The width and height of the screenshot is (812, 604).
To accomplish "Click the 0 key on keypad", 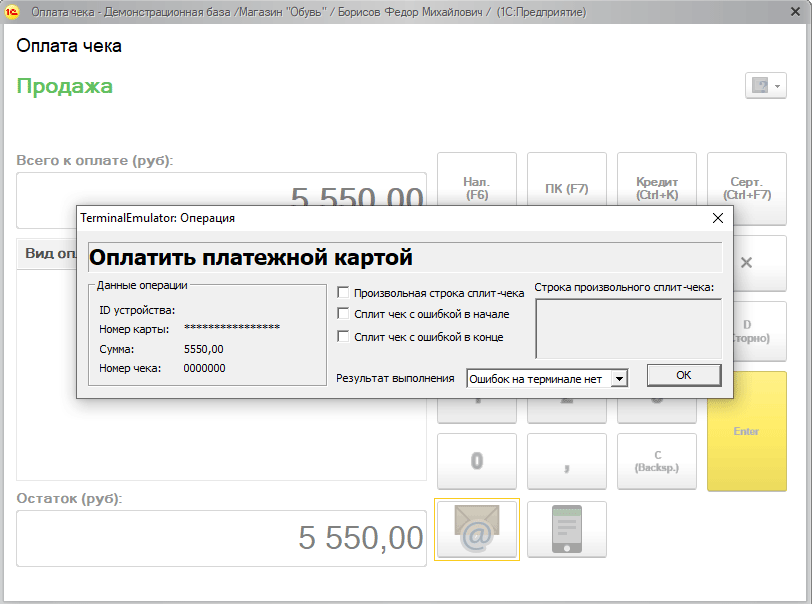I will point(477,461).
